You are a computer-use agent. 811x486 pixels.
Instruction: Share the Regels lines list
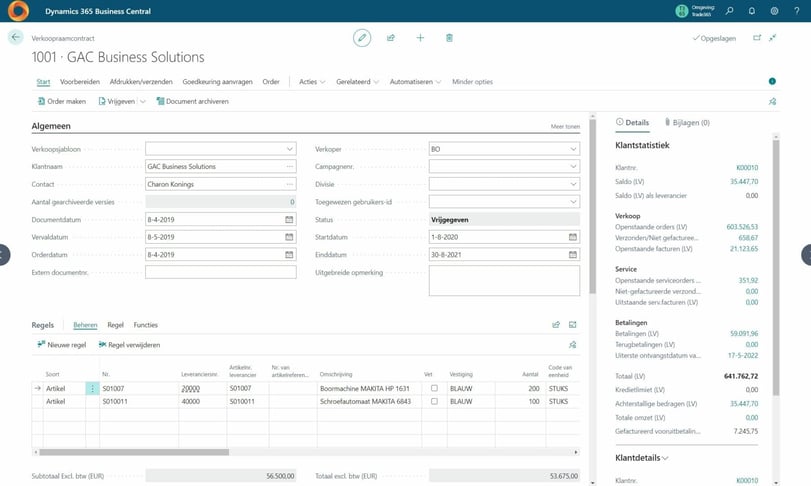(556, 325)
